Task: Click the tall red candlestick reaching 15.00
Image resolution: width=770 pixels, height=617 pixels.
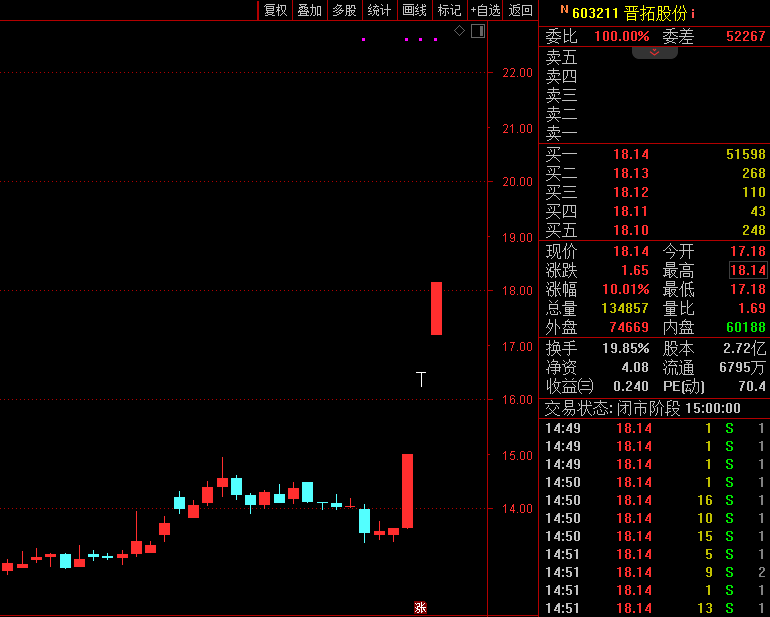Action: (407, 491)
